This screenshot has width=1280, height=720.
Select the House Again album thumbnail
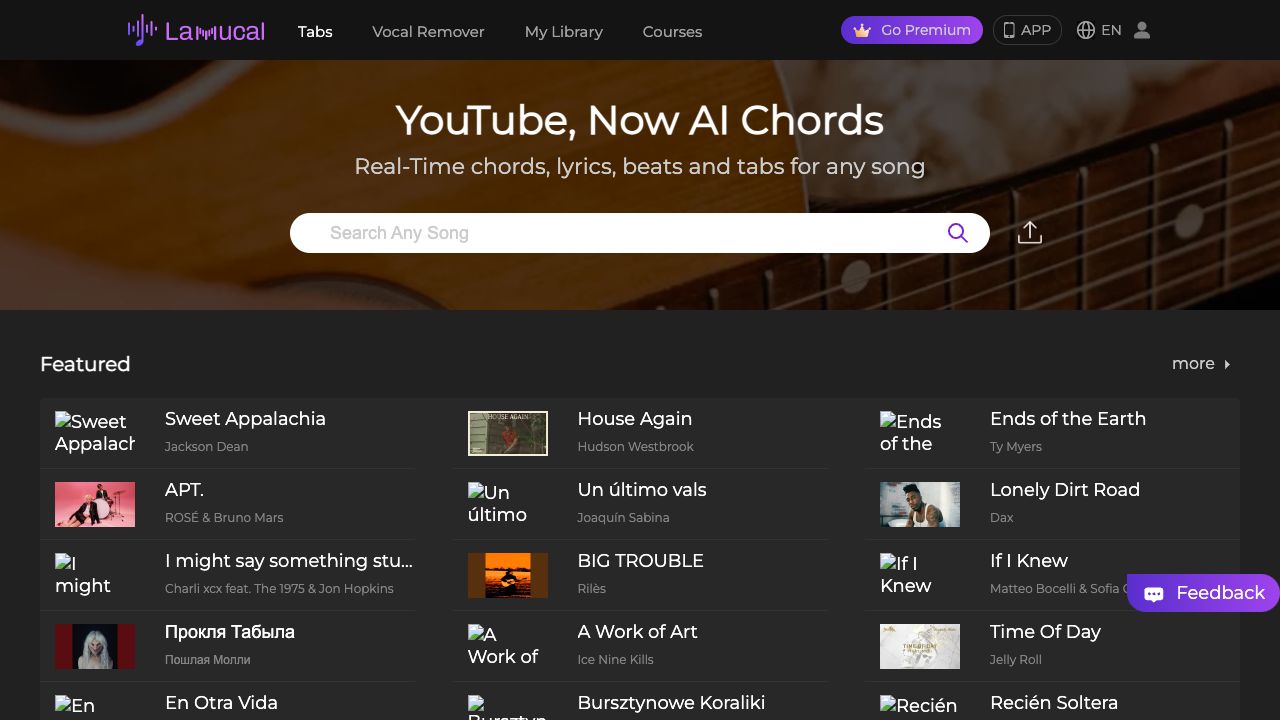point(508,433)
